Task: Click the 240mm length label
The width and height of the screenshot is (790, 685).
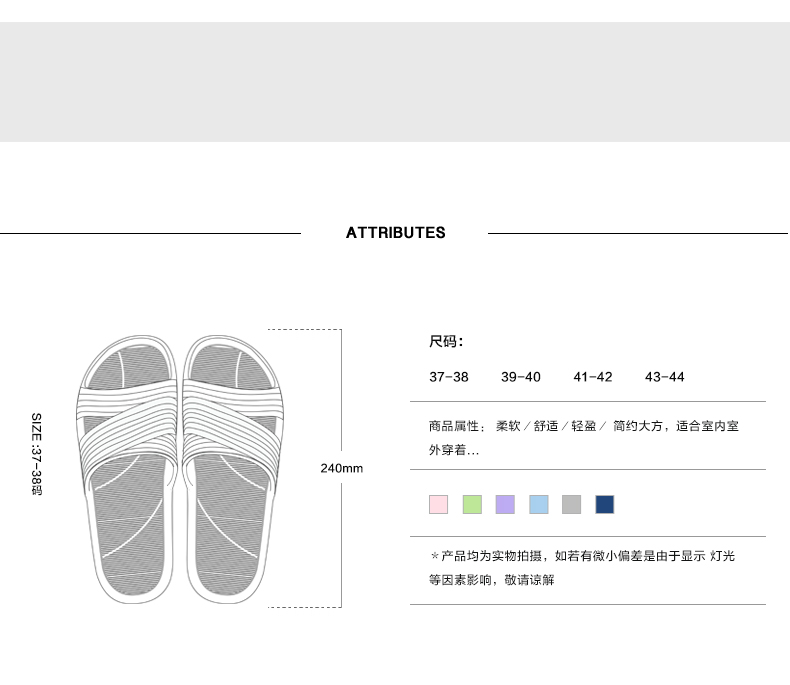Action: pos(342,468)
